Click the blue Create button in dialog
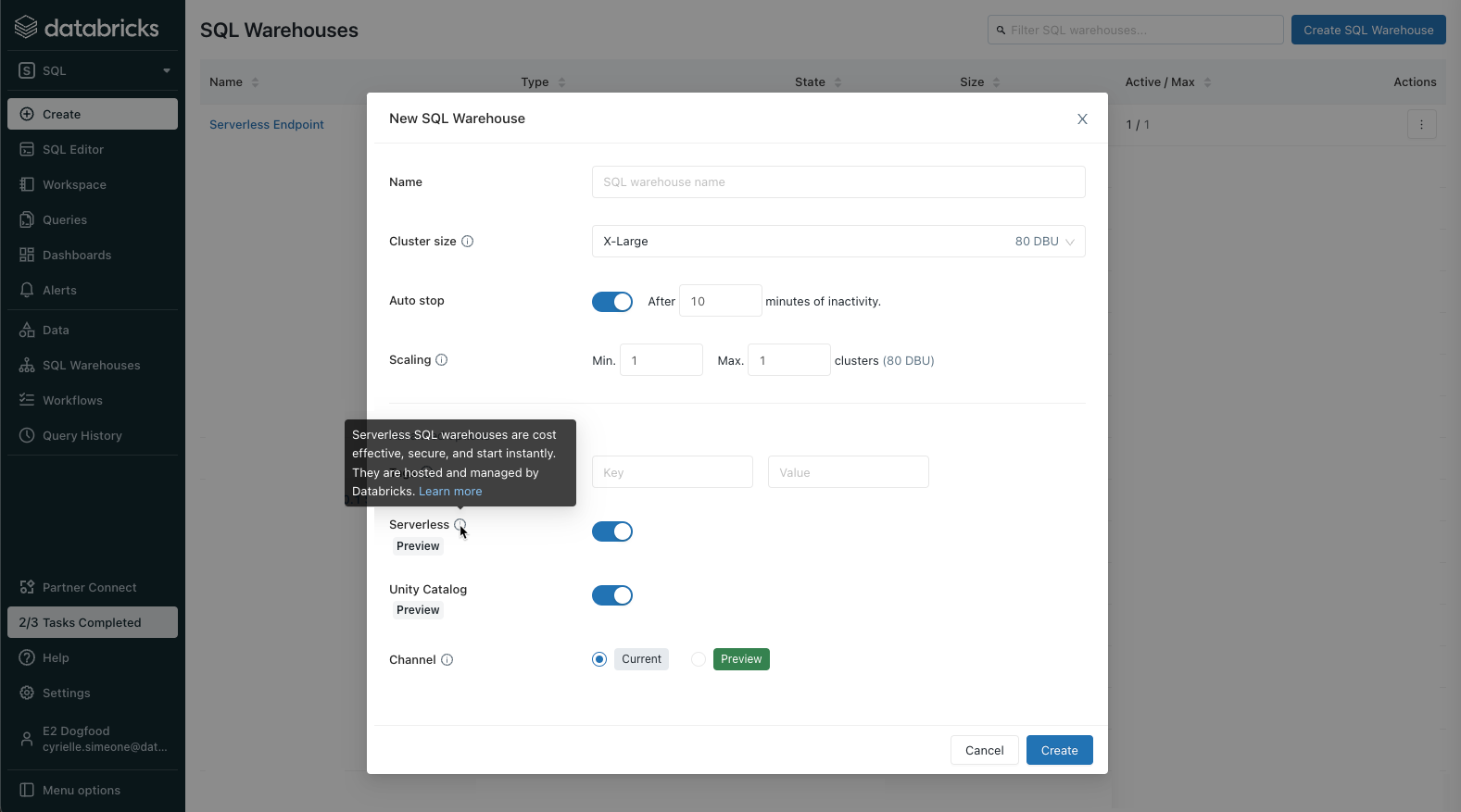This screenshot has width=1461, height=812. point(1059,750)
